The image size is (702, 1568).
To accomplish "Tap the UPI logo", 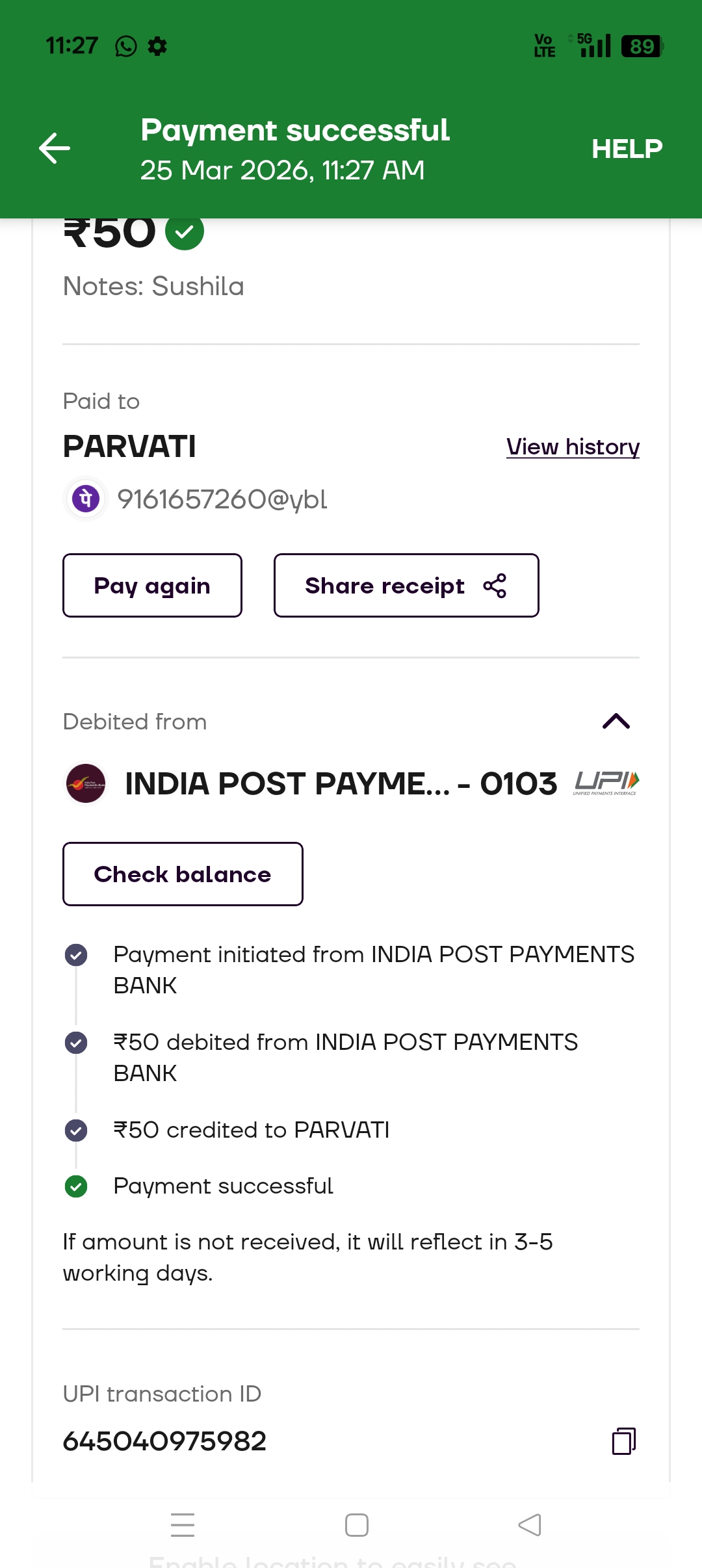I will 606,783.
